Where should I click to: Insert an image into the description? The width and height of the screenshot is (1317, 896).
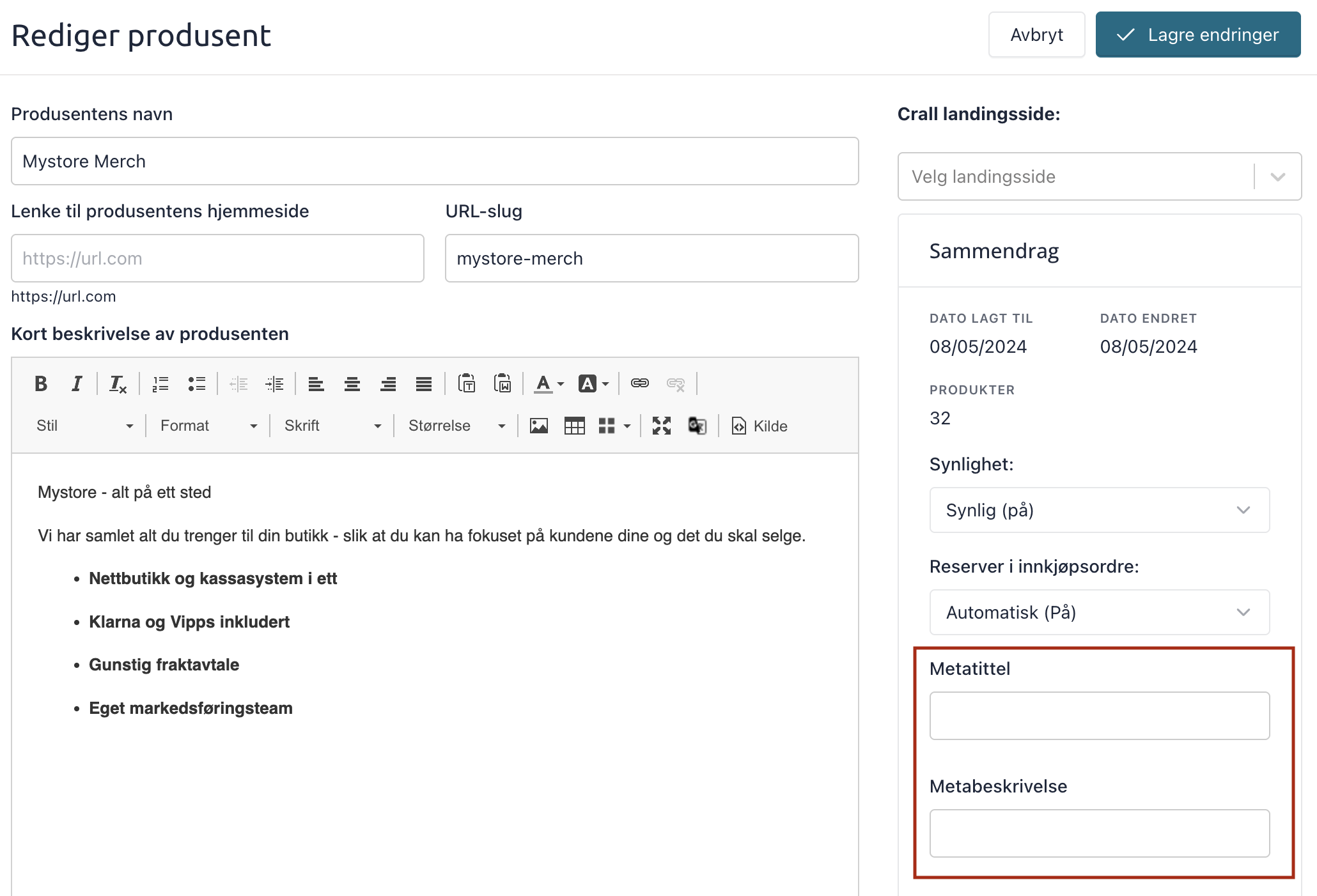[x=539, y=426]
